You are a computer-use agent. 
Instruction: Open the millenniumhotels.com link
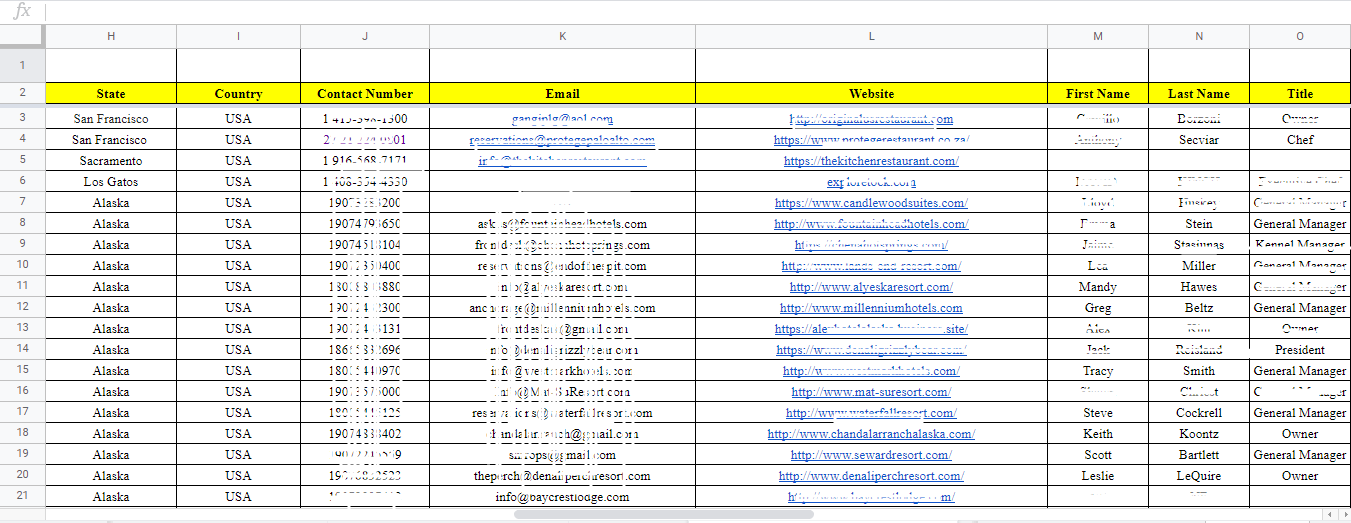click(x=871, y=308)
